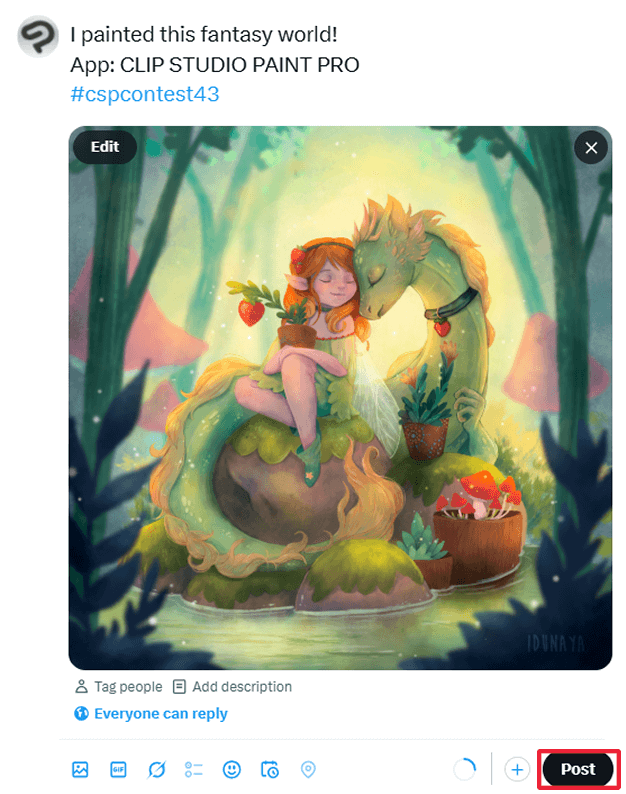Click the Grok enhance icon
Screen dimensions: 626x794
tap(156, 769)
